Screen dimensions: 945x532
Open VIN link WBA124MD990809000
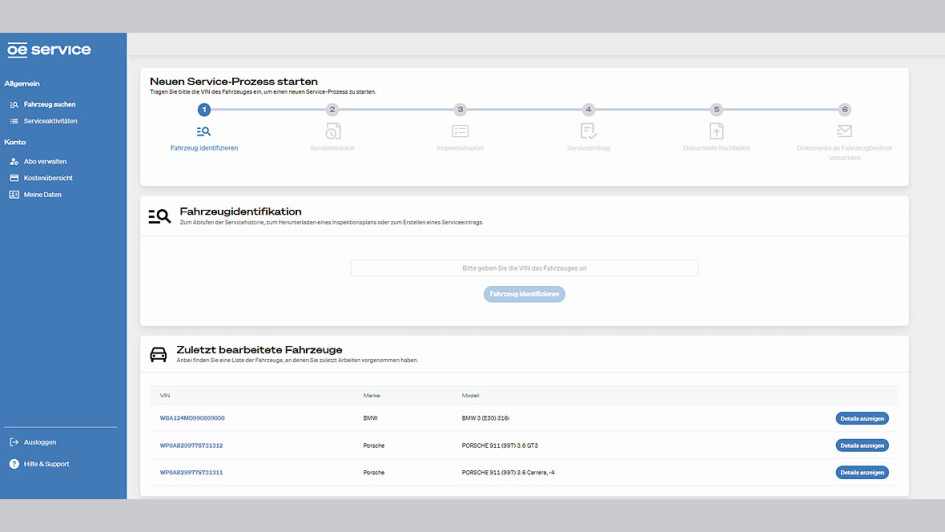click(192, 418)
